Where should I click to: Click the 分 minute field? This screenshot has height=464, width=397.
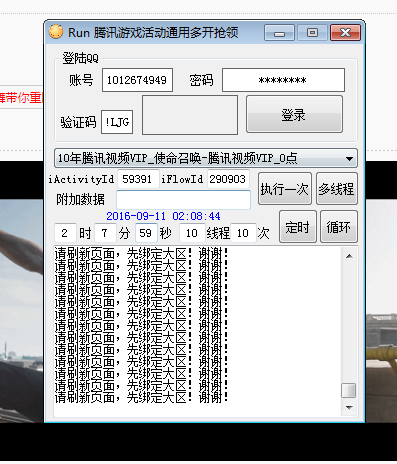[x=105, y=233]
